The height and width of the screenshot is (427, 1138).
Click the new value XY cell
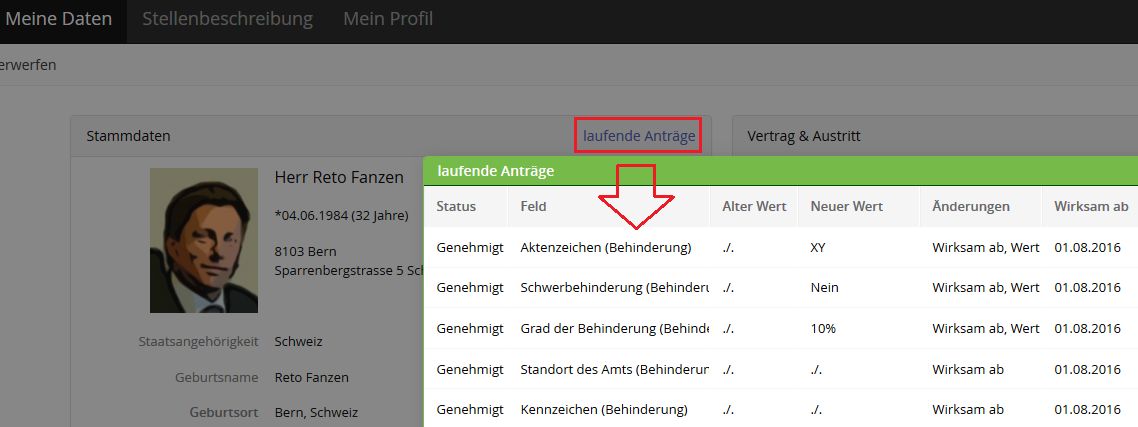pos(818,248)
